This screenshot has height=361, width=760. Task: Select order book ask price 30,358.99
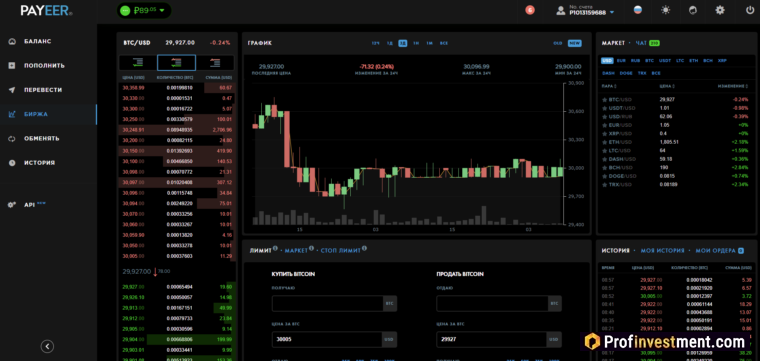pyautogui.click(x=133, y=88)
